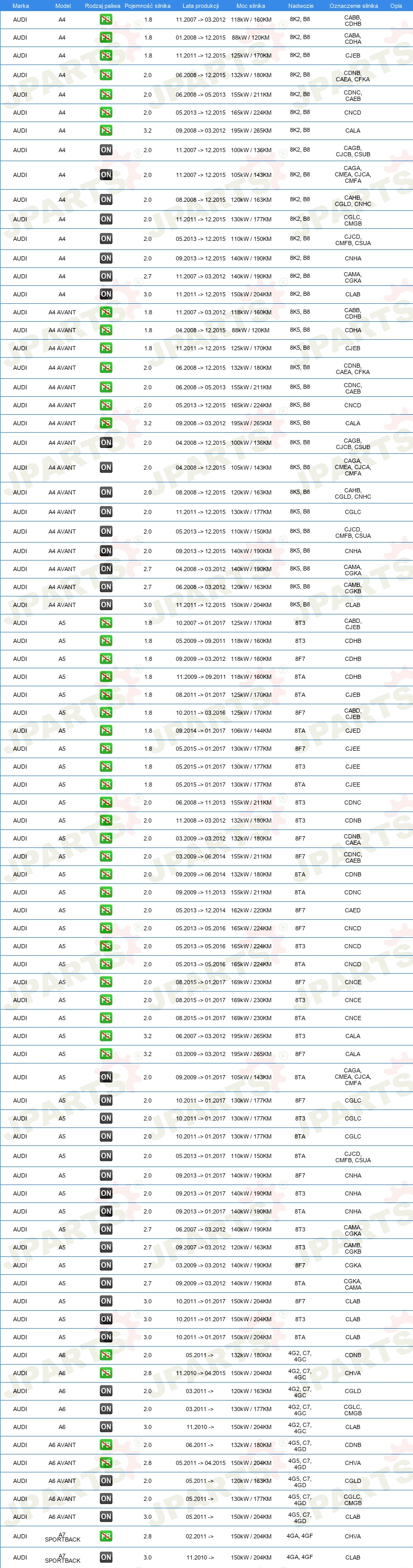The width and height of the screenshot is (413, 1568).
Task: Click engine codes CGKA, CAMA in A5 8TA row
Action: 353,1284
